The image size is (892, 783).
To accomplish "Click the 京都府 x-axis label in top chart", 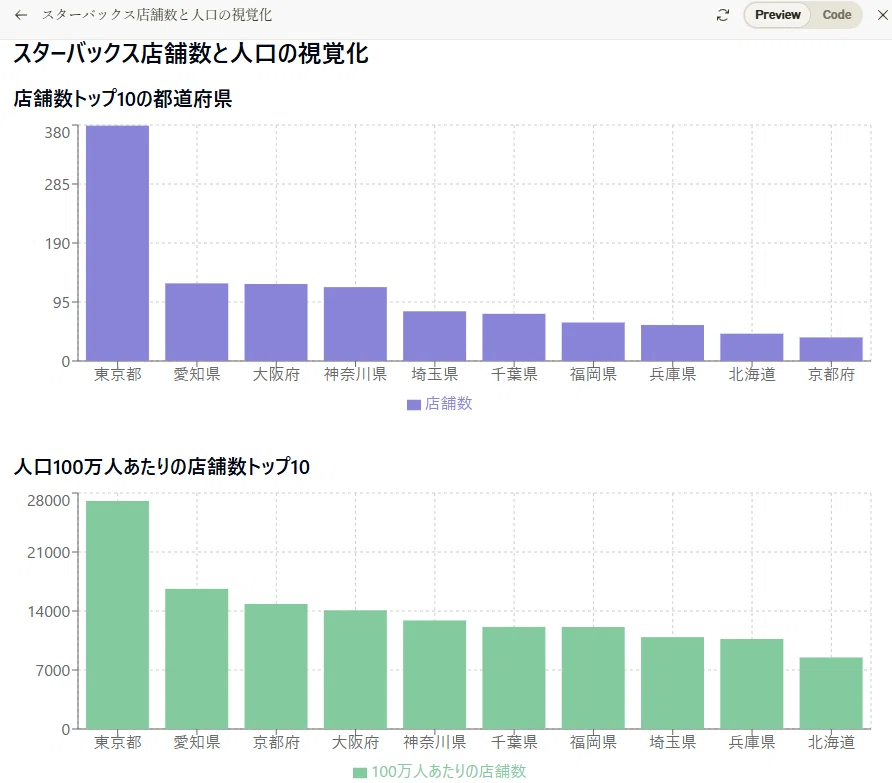I will coord(831,374).
